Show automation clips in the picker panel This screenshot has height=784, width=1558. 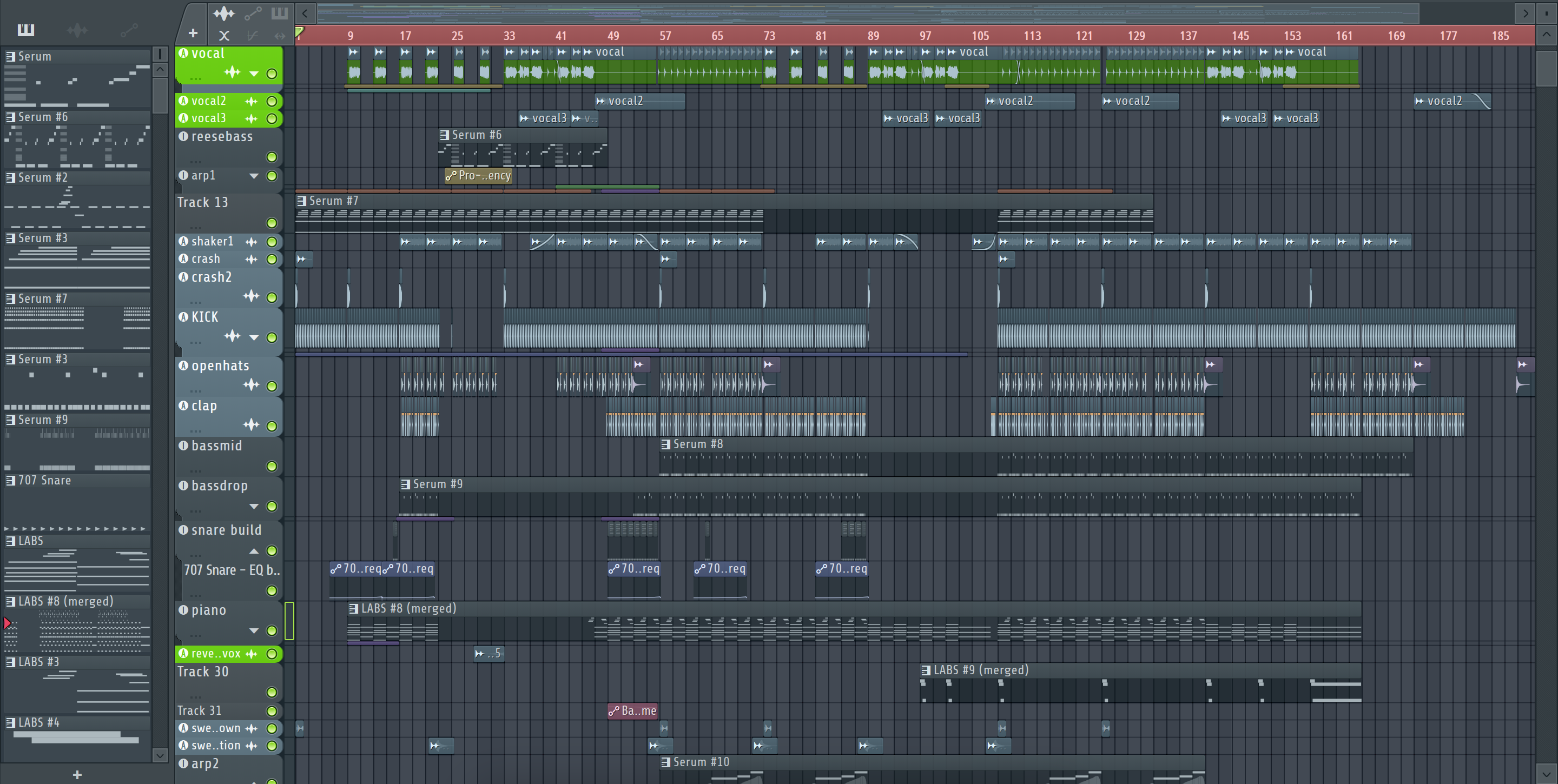click(x=129, y=30)
